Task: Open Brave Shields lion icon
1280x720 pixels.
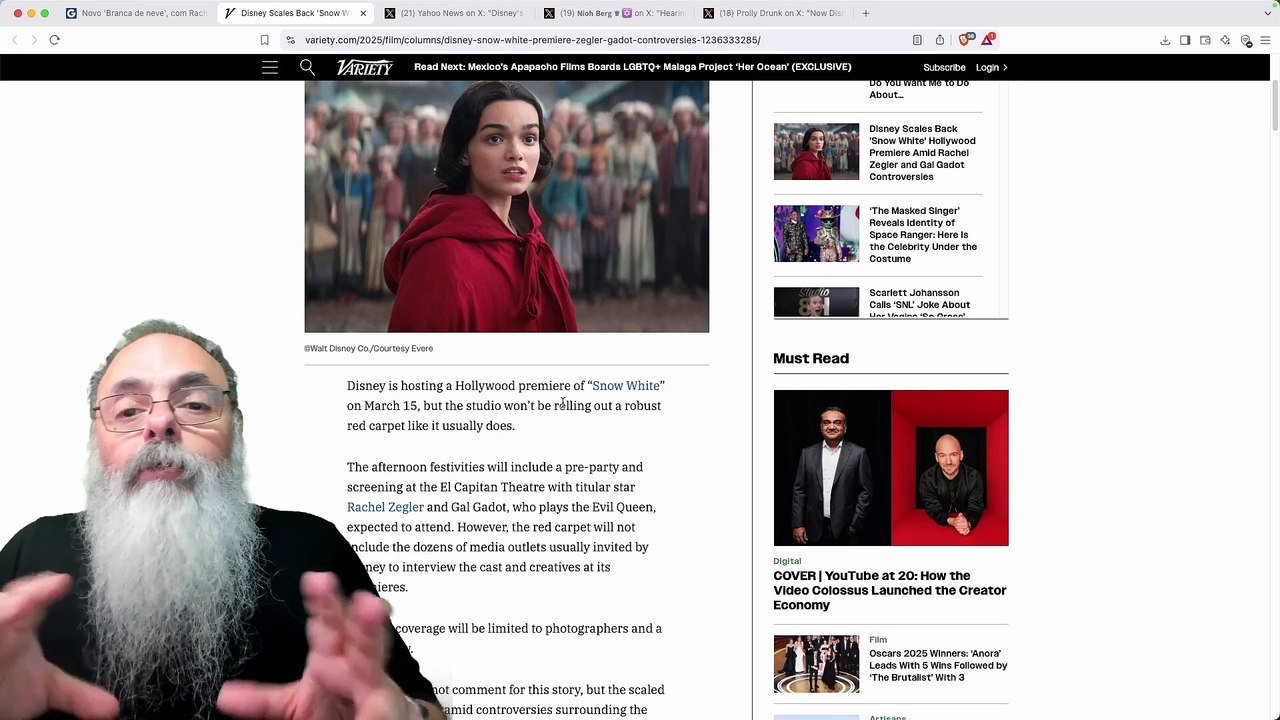Action: pyautogui.click(x=967, y=40)
